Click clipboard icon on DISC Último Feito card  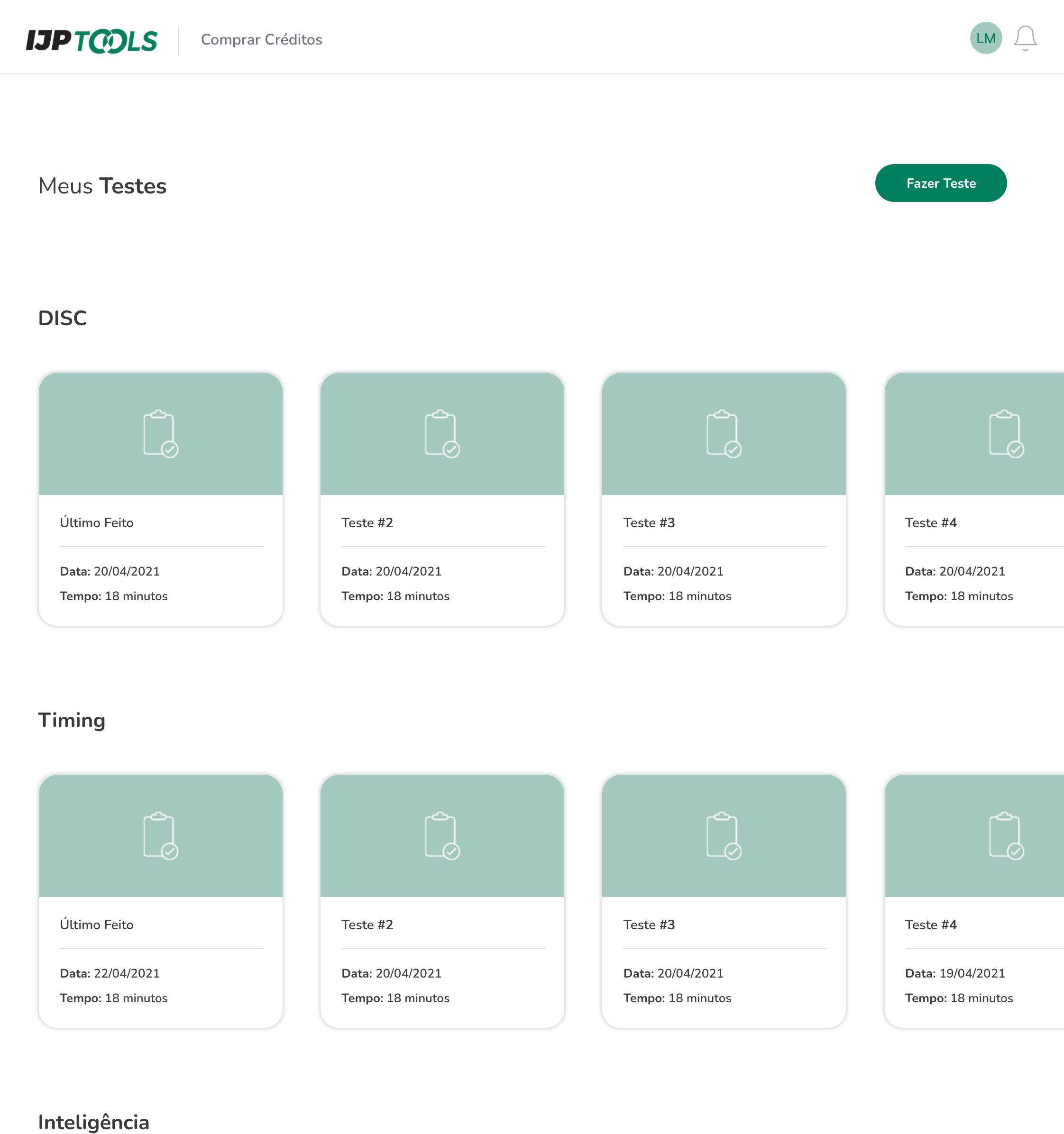tap(160, 433)
